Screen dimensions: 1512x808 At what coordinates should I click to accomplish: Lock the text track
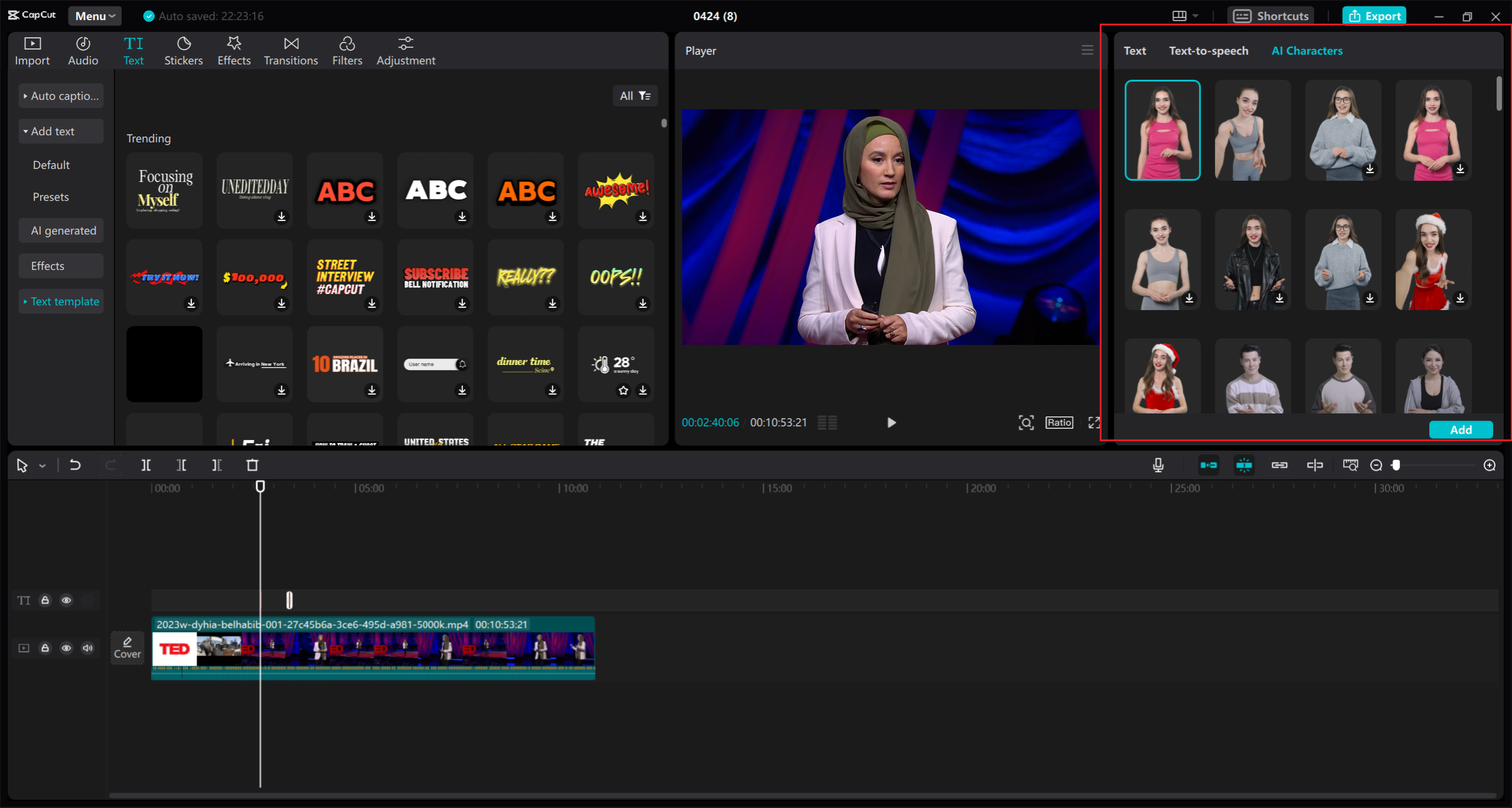tap(45, 600)
